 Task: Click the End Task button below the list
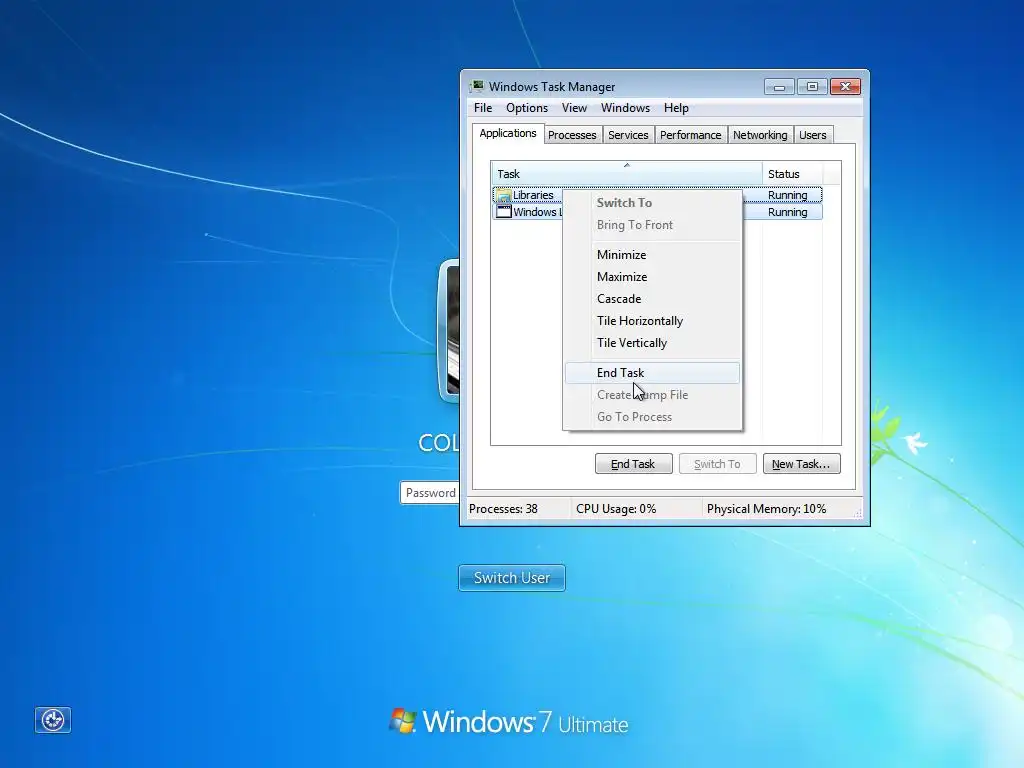(x=633, y=464)
